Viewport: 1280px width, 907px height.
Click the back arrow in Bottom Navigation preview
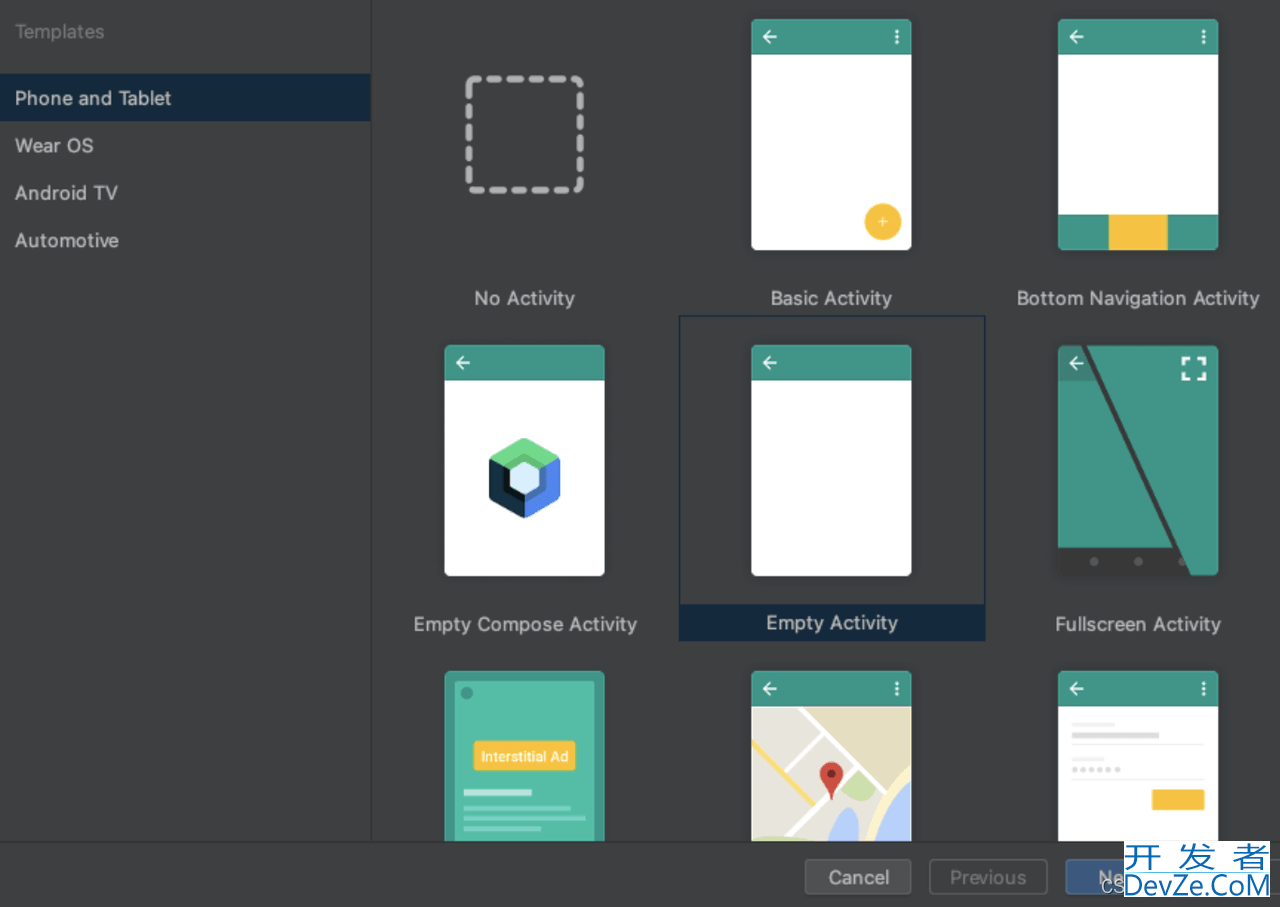point(1076,37)
